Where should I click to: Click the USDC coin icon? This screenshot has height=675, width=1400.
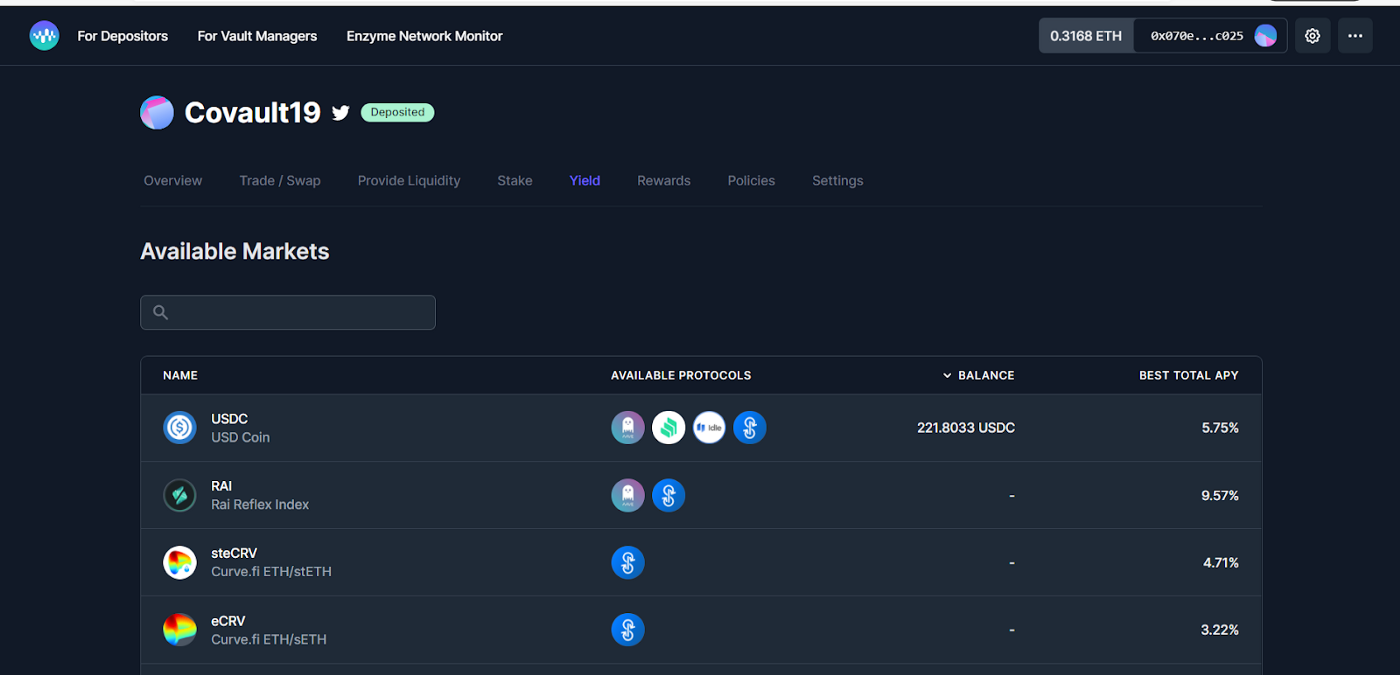coord(180,428)
